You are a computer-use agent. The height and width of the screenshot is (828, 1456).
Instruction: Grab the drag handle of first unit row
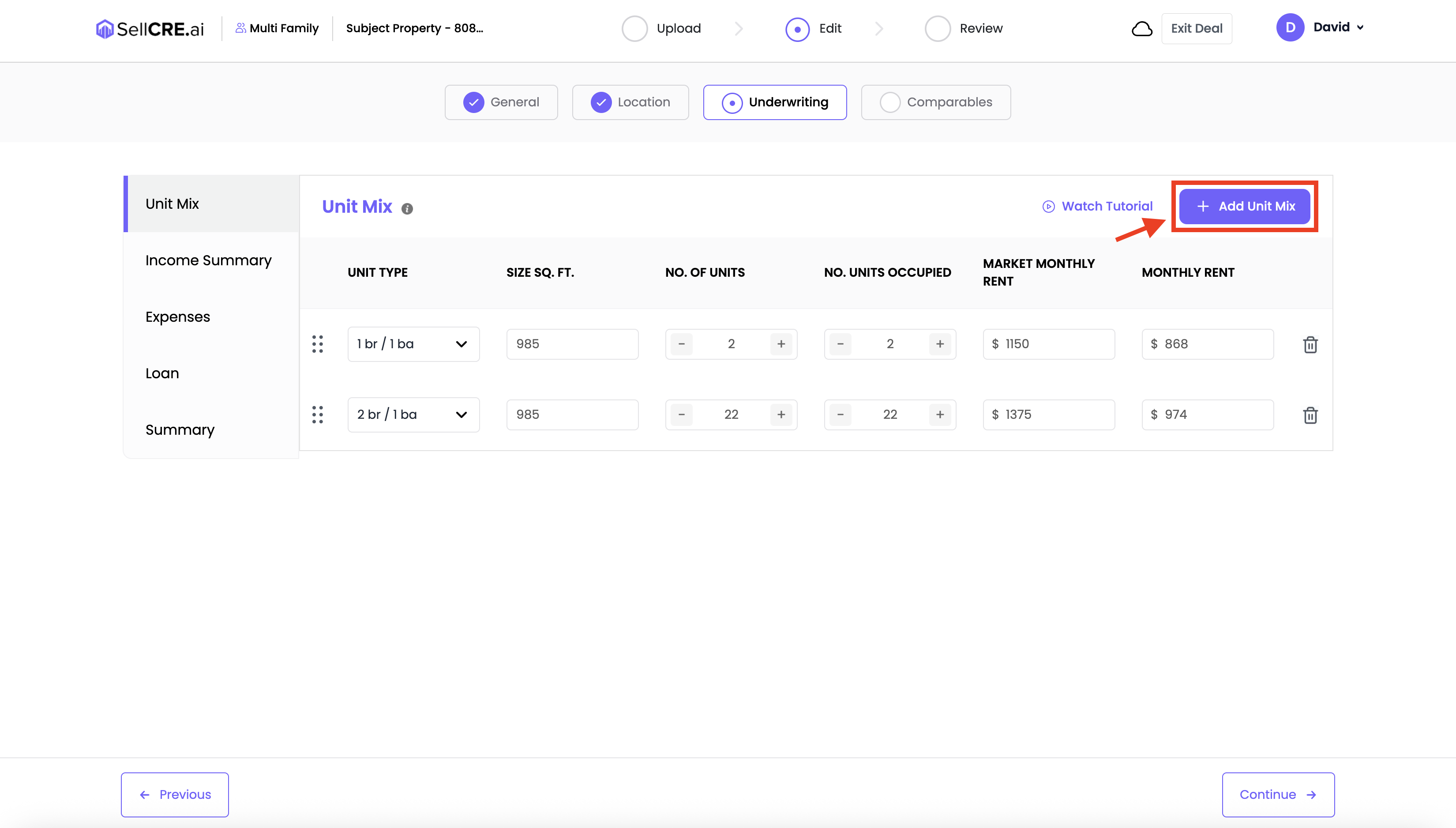tap(318, 344)
